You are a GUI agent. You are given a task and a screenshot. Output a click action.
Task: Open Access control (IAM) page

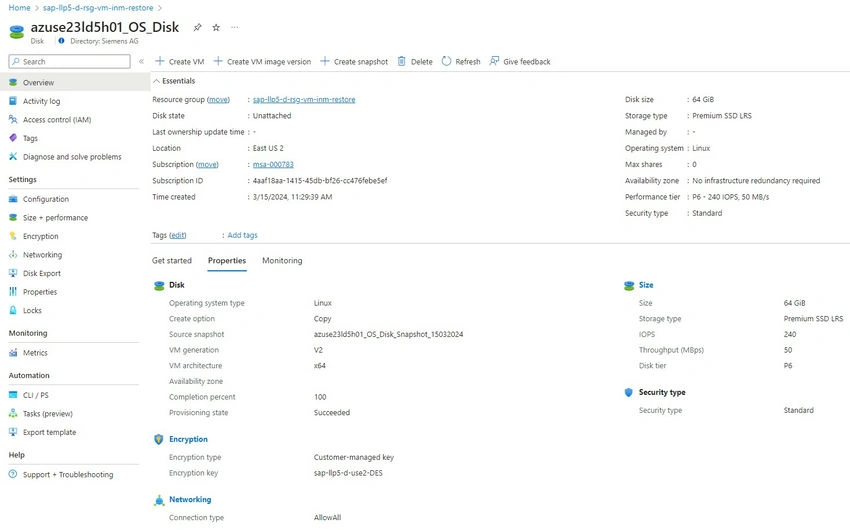57,119
